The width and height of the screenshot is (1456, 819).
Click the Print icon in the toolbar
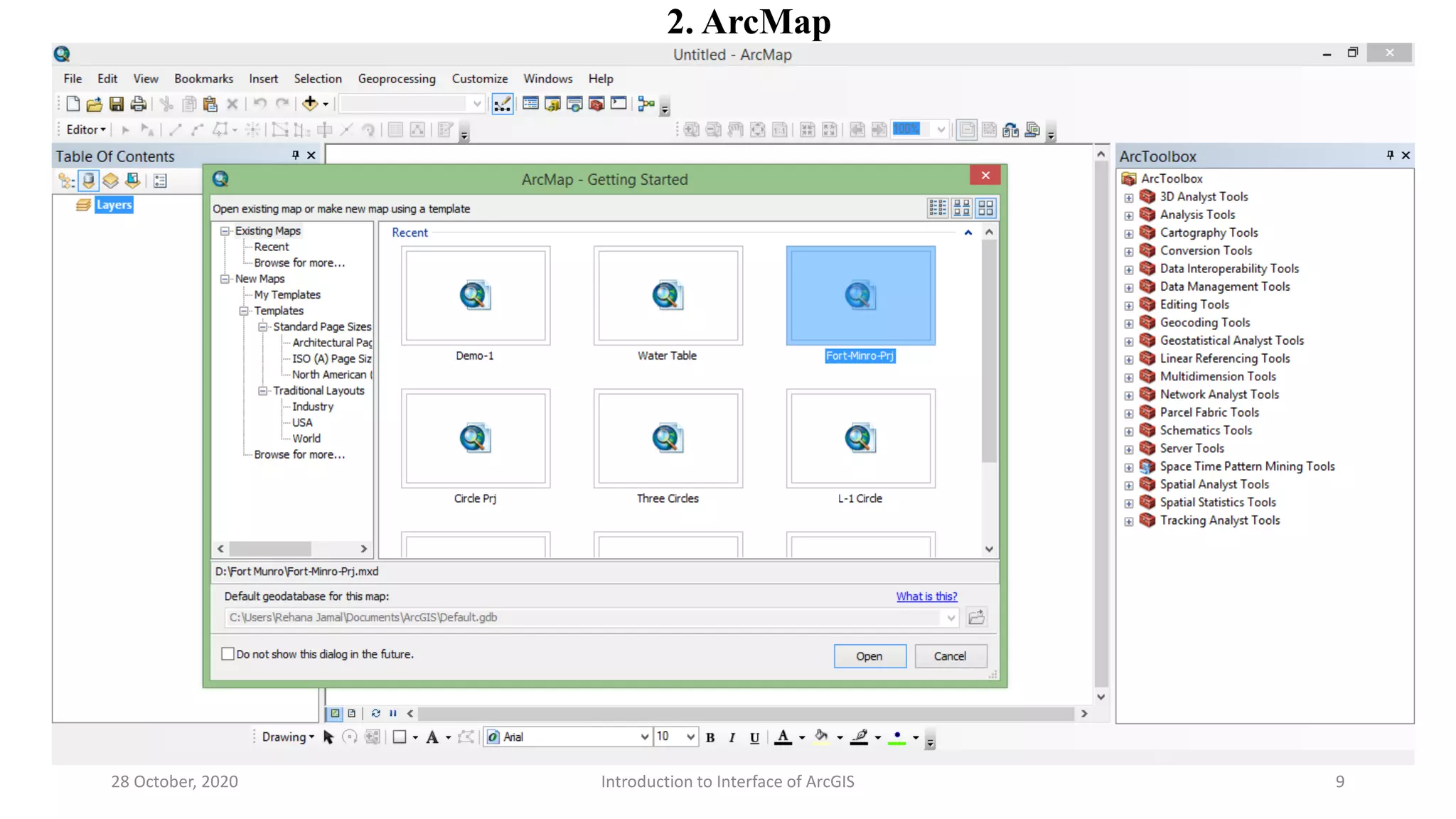coord(138,104)
